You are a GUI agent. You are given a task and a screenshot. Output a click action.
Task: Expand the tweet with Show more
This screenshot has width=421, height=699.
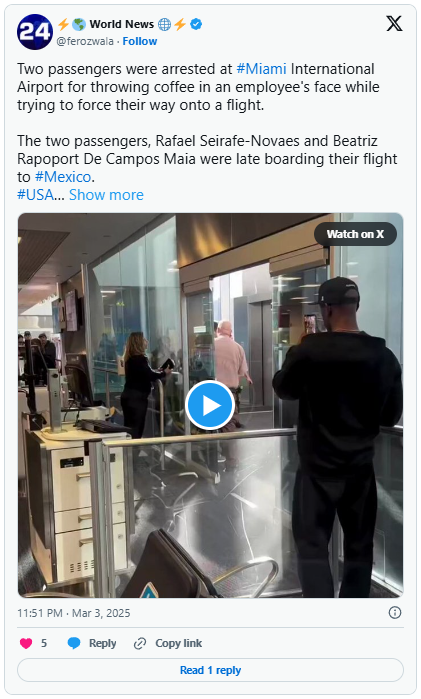point(106,195)
